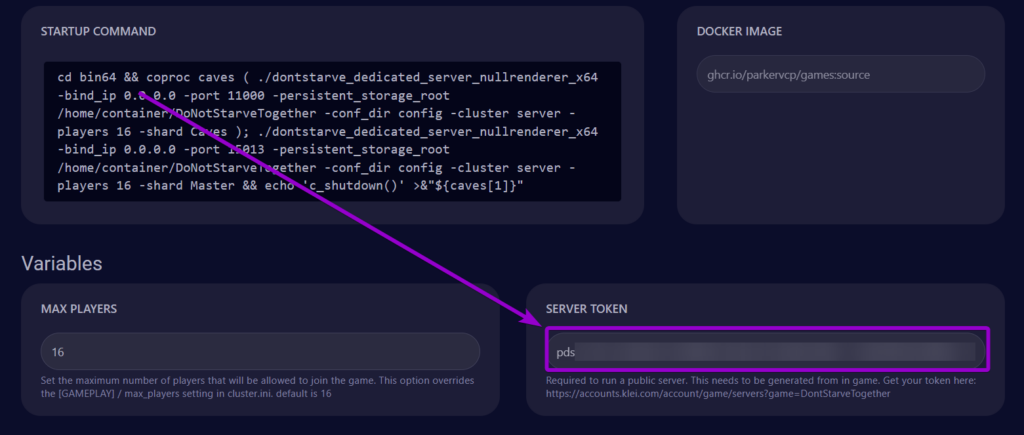Click the value '16' in Max Players
The image size is (1024, 435).
(58, 352)
